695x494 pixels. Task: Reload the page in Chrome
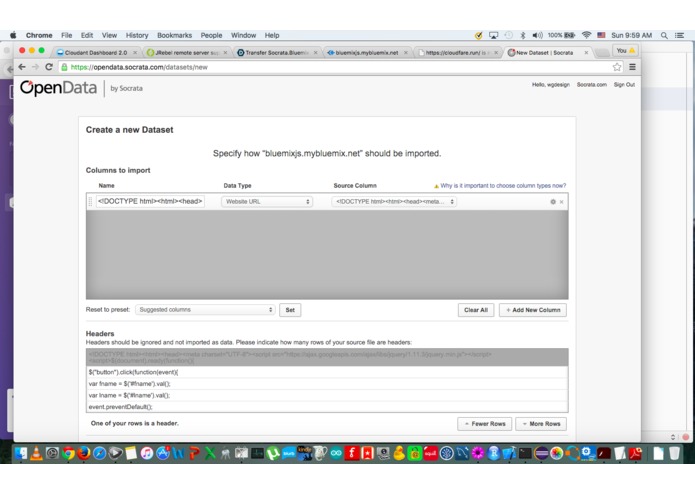[x=49, y=67]
